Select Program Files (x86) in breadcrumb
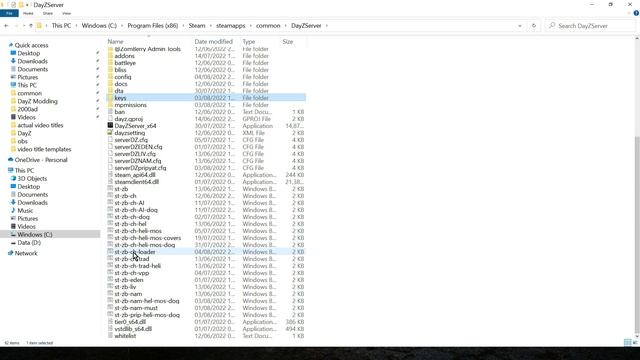The image size is (640, 360). tap(153, 26)
